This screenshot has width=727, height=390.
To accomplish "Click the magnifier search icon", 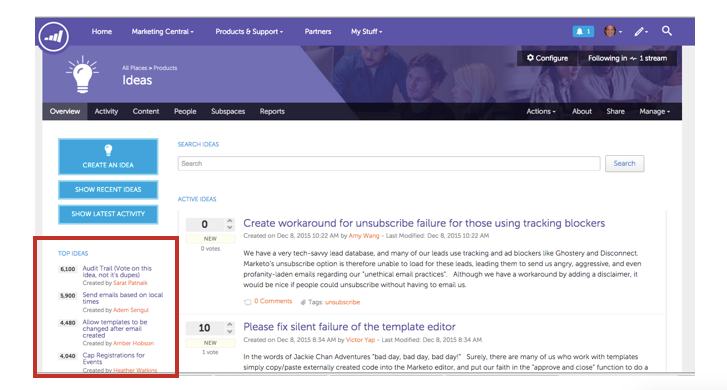I will (x=667, y=31).
